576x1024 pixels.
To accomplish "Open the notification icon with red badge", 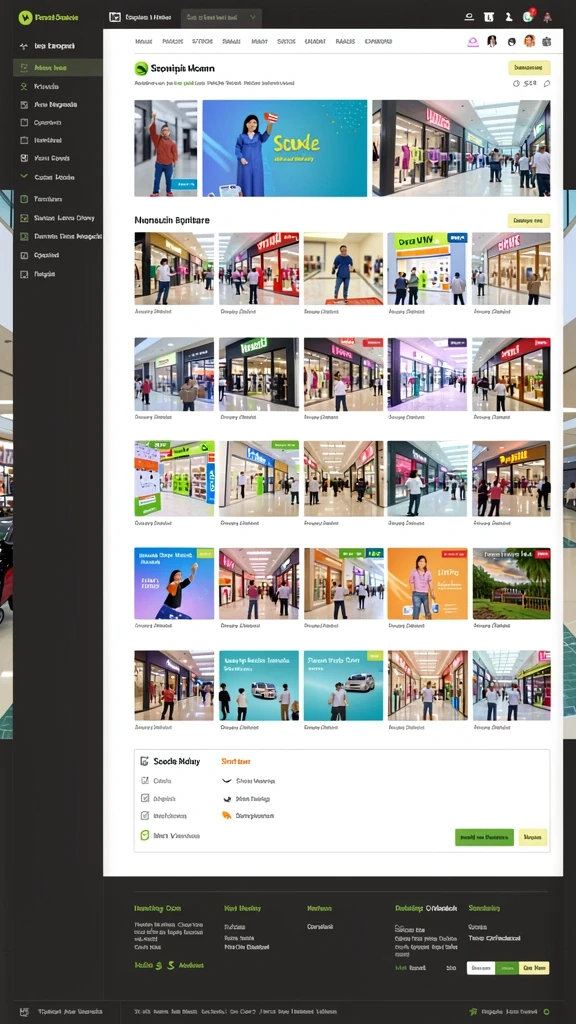I will (x=528, y=16).
